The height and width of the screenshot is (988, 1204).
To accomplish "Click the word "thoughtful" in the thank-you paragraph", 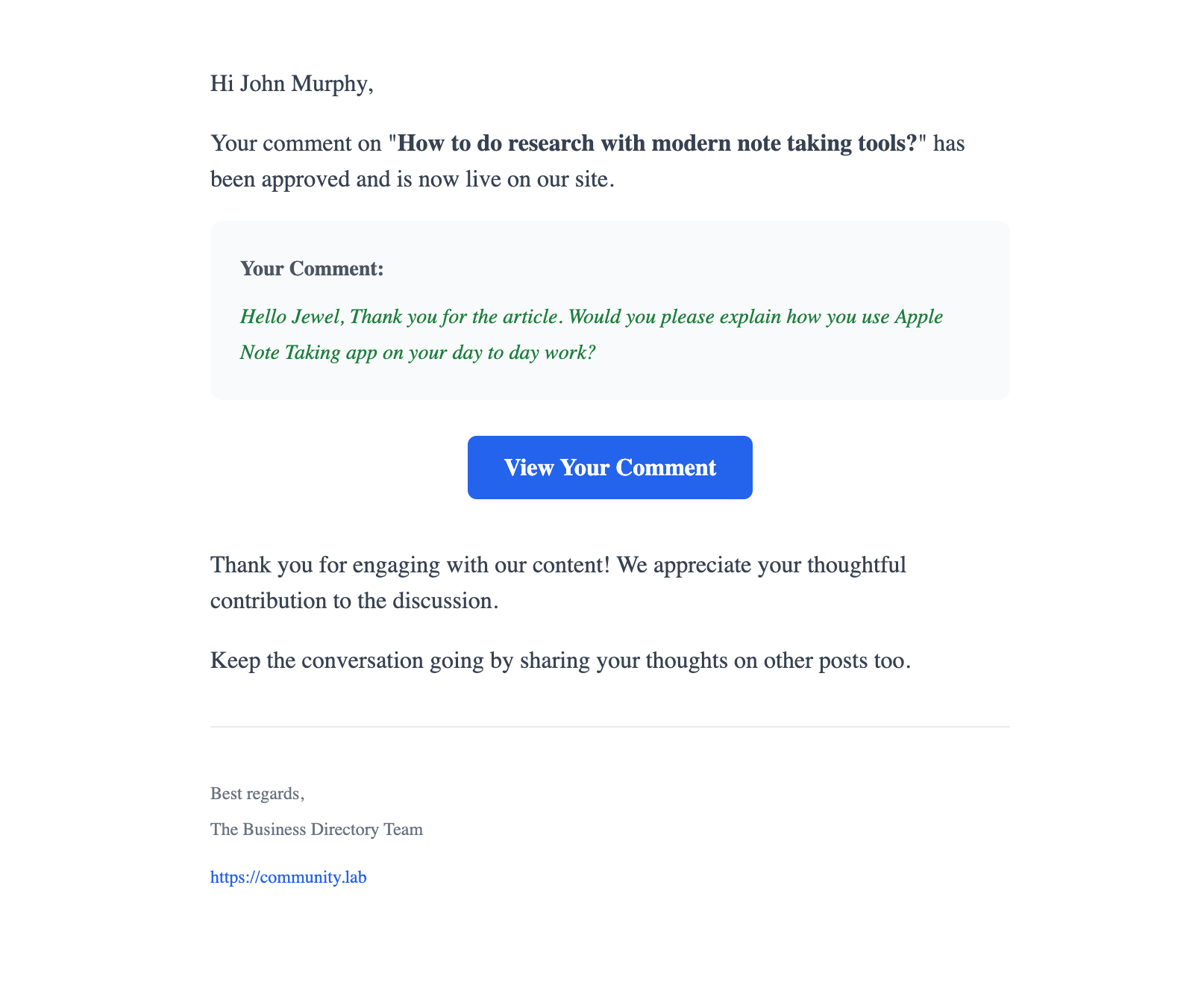I will click(x=857, y=565).
